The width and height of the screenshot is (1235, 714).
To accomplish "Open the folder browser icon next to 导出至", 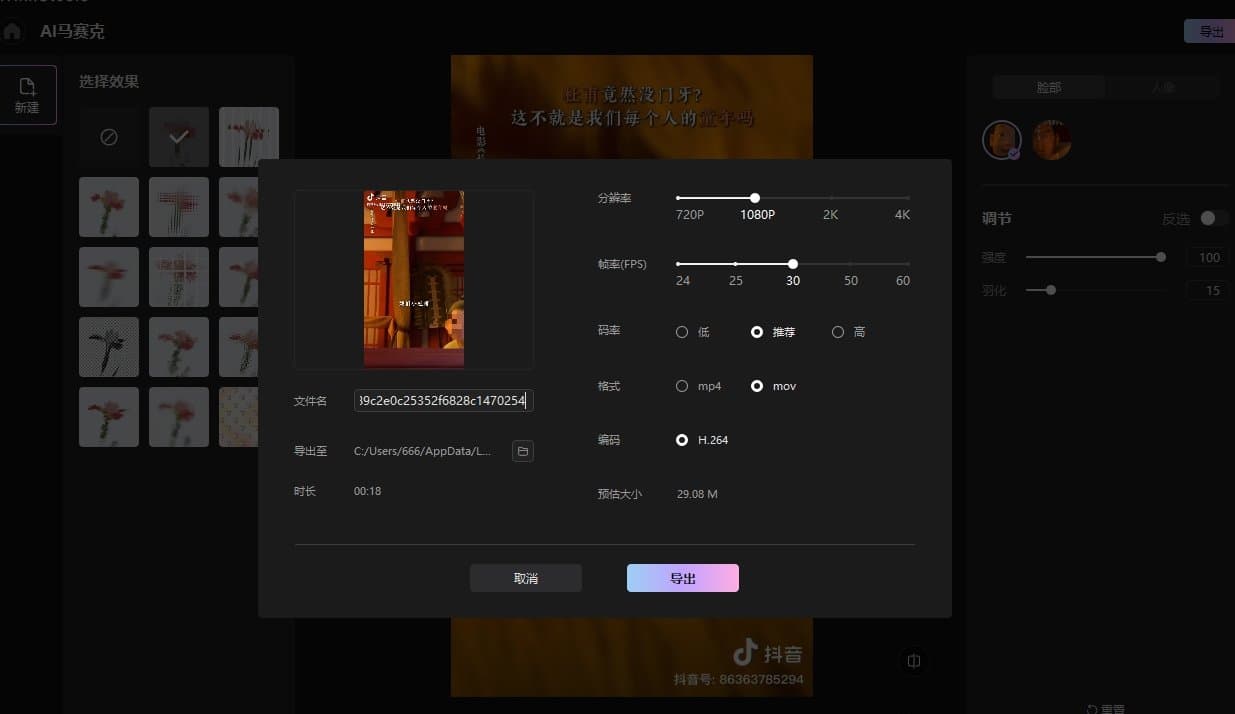I will pos(522,451).
